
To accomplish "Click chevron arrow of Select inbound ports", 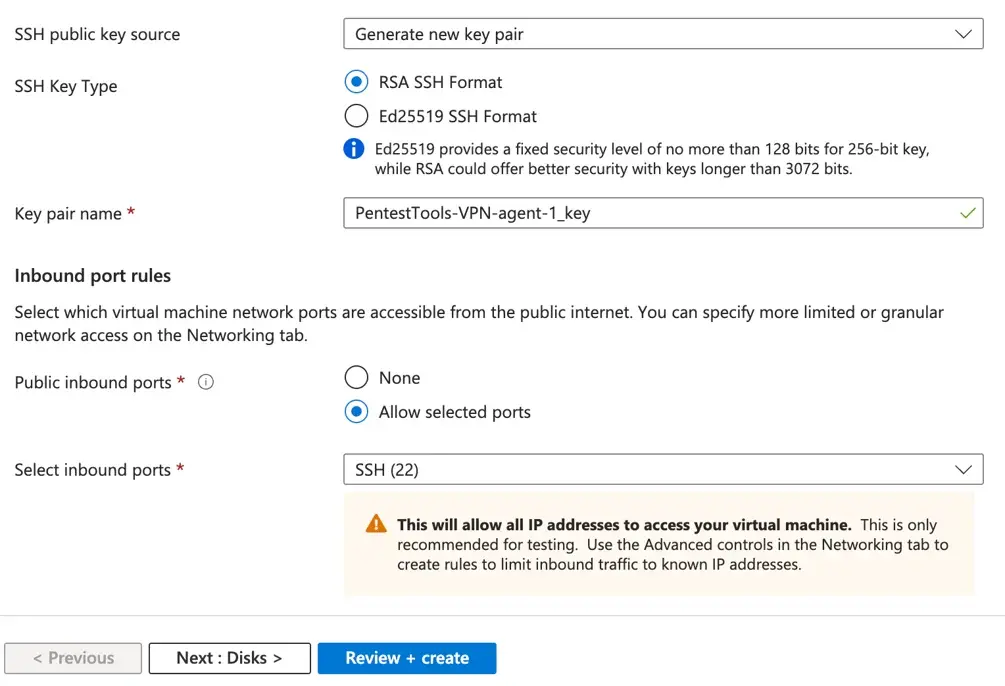I will pos(963,470).
